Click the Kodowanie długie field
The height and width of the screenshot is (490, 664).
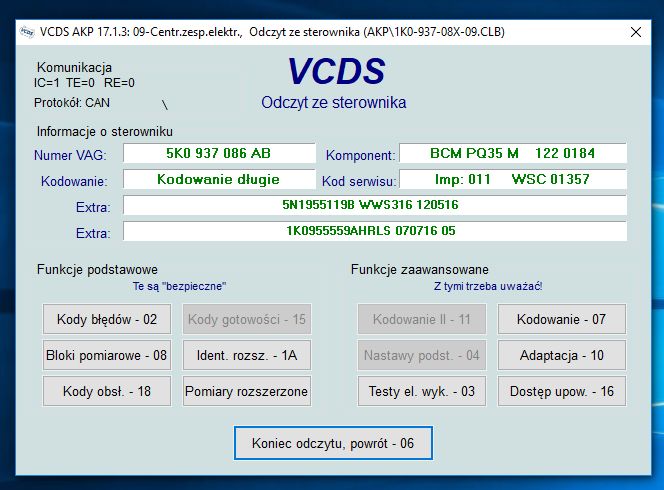pos(218,180)
